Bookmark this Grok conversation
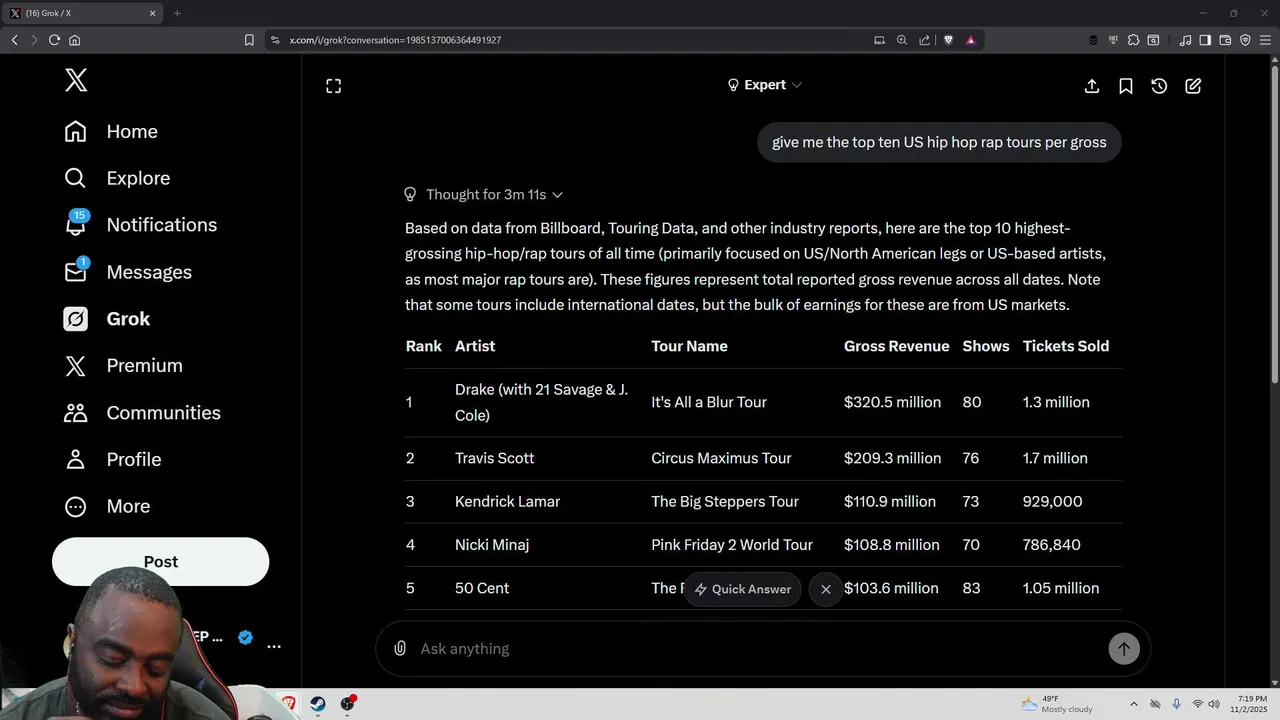The height and width of the screenshot is (720, 1280). 1126,86
